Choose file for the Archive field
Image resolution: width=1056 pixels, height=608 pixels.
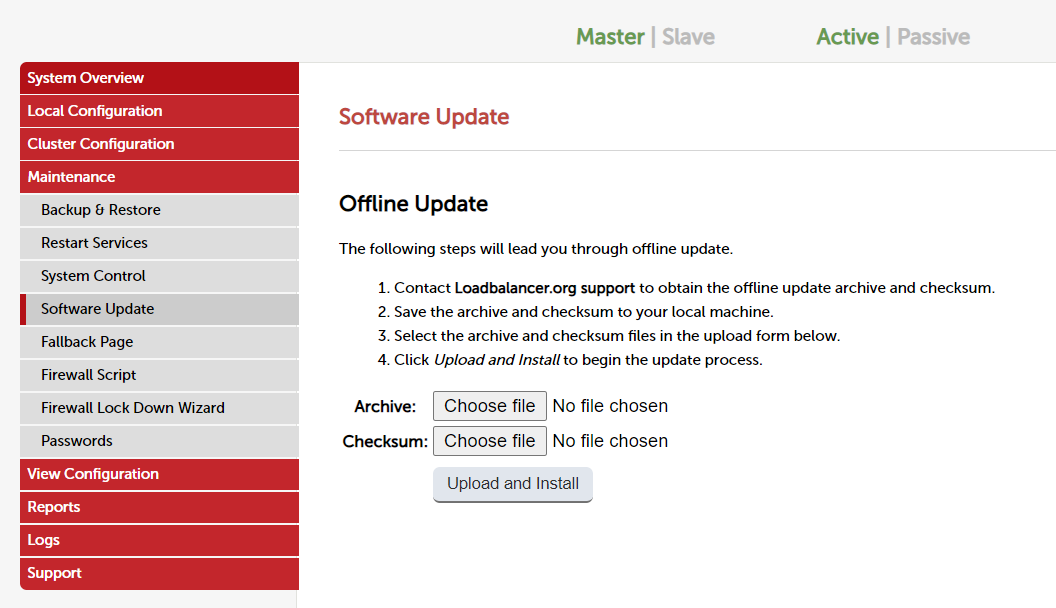pos(490,406)
